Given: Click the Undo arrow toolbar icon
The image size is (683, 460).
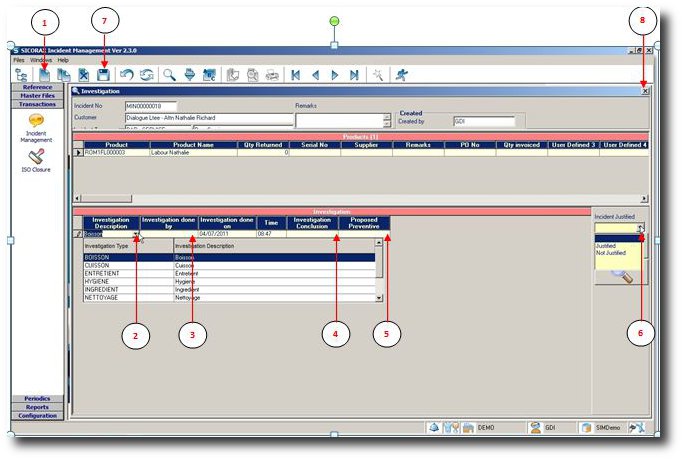Looking at the screenshot, I should 126,74.
